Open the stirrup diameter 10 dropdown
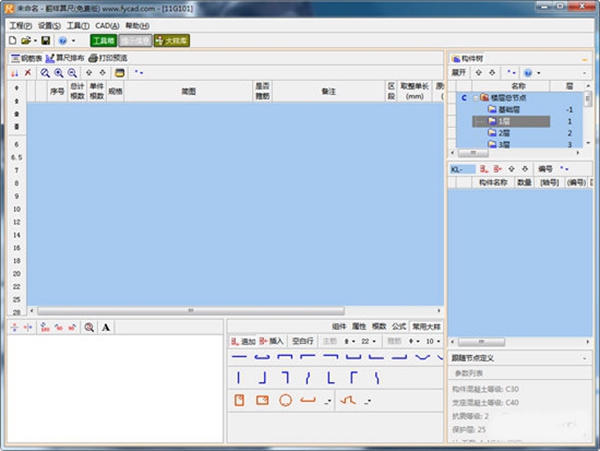600x451 pixels. (x=439, y=341)
